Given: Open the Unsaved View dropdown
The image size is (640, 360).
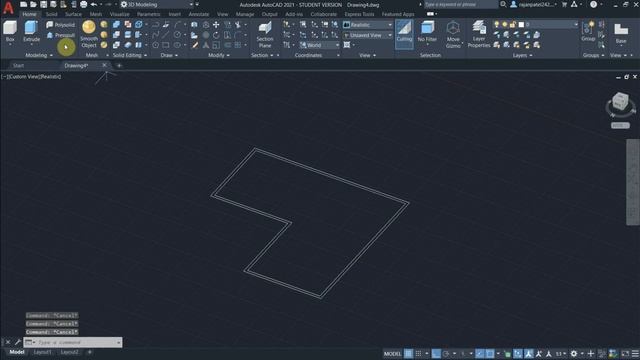Looking at the screenshot, I should click(x=368, y=36).
